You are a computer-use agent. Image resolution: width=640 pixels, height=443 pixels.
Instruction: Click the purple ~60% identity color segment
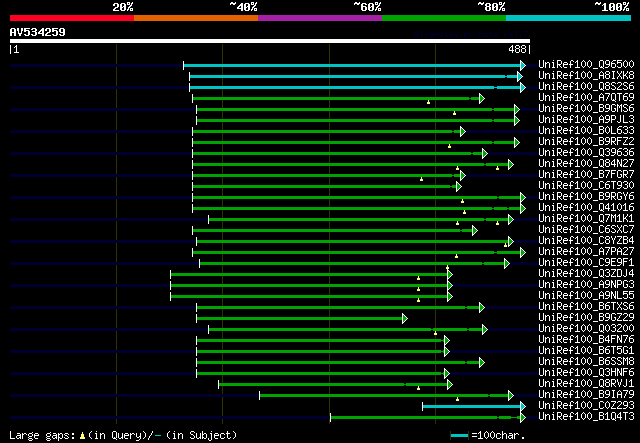pyautogui.click(x=320, y=18)
